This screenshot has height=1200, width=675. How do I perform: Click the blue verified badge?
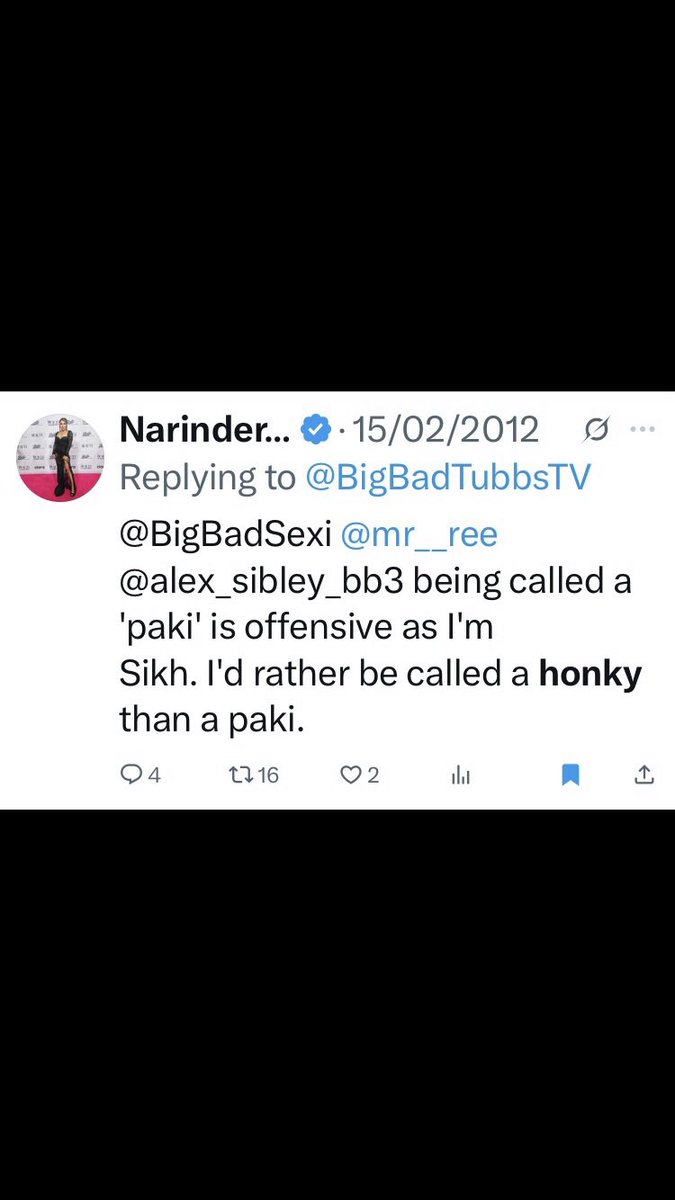click(x=315, y=430)
